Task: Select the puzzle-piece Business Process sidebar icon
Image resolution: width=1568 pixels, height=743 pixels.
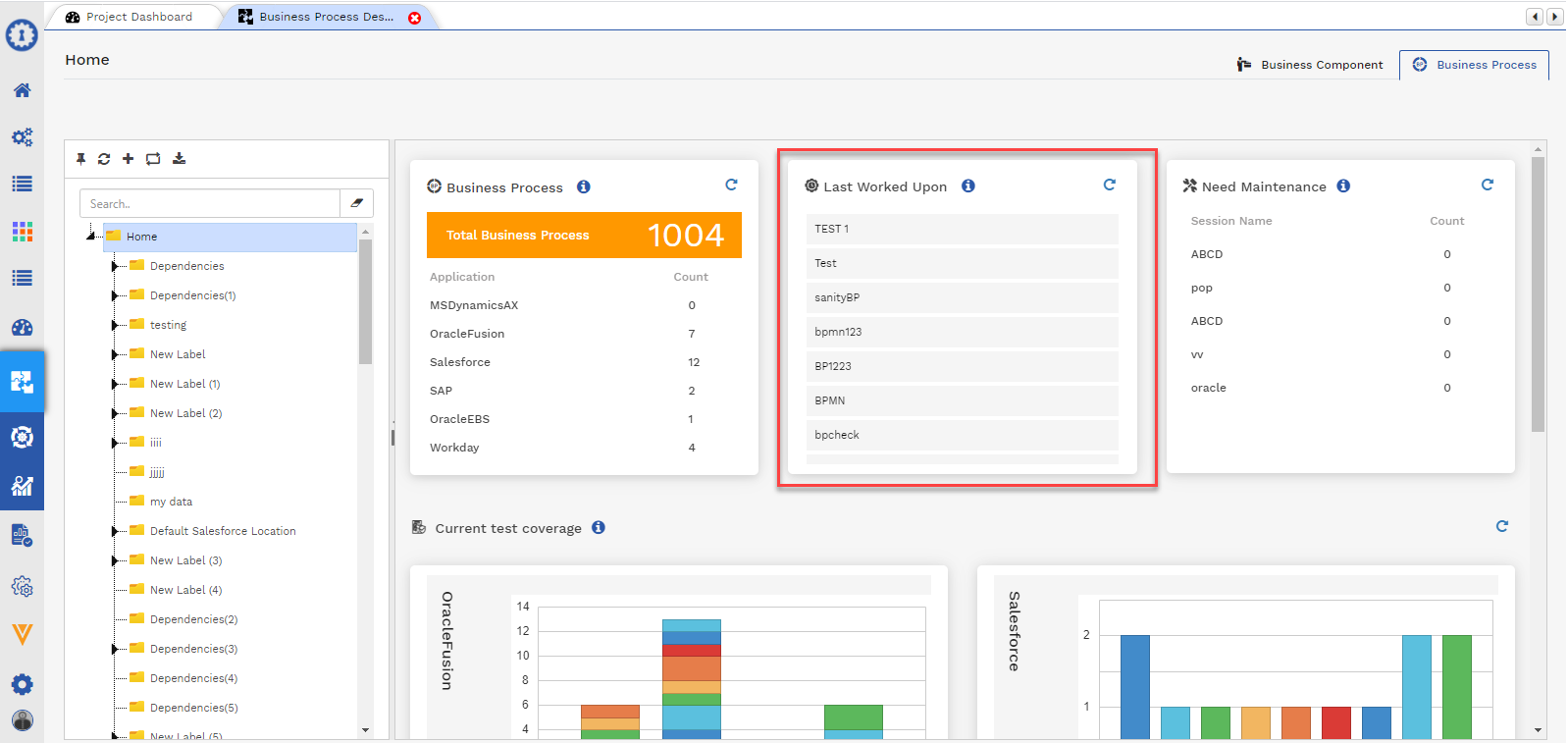Action: tap(22, 381)
